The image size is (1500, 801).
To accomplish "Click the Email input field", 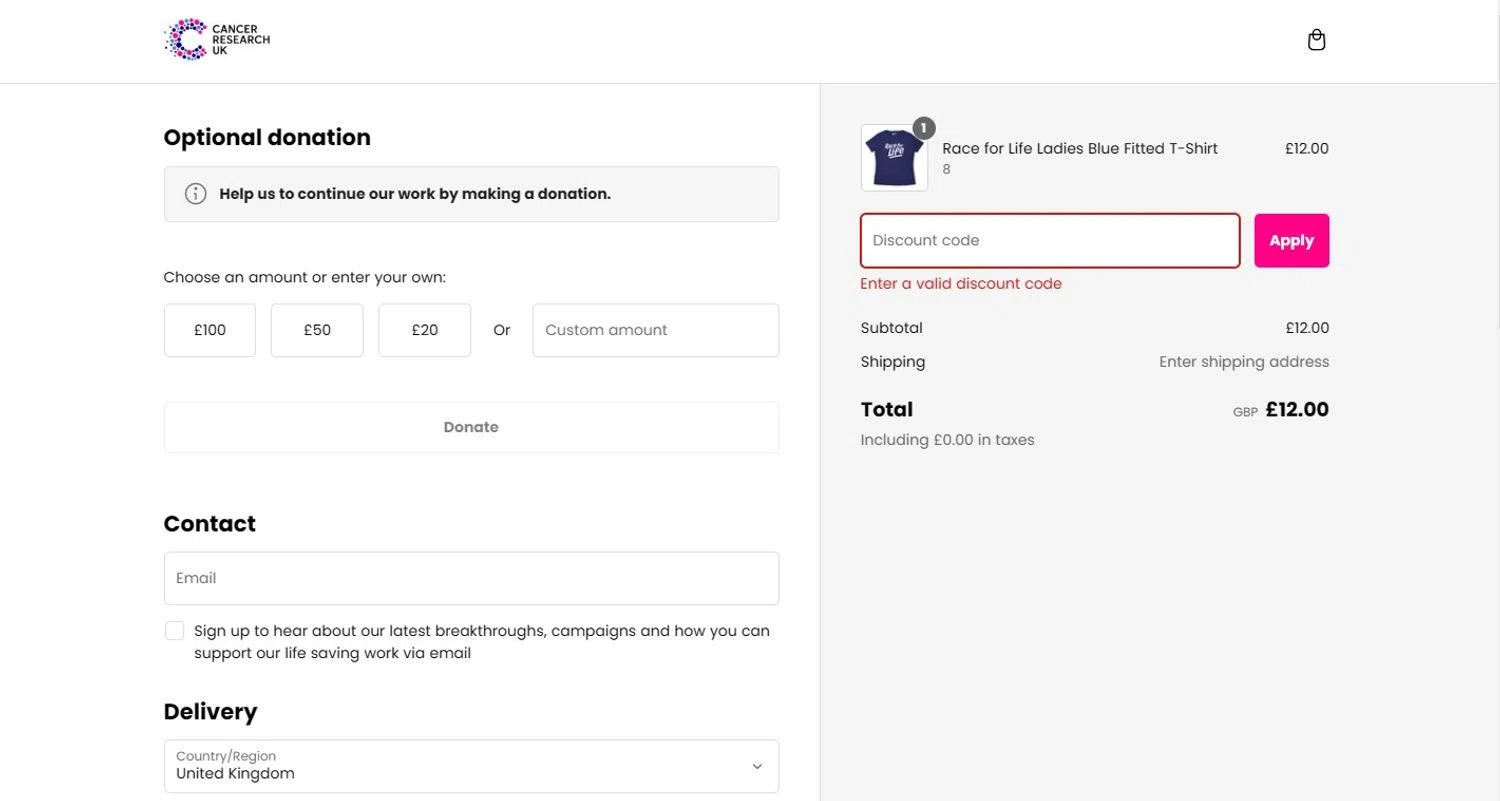I will click(470, 578).
